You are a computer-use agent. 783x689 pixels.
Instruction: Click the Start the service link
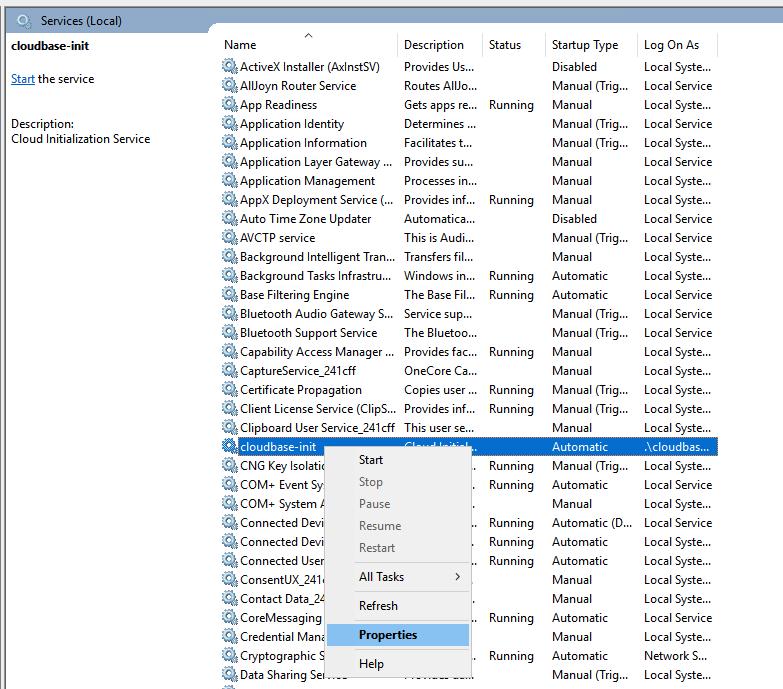(23, 79)
